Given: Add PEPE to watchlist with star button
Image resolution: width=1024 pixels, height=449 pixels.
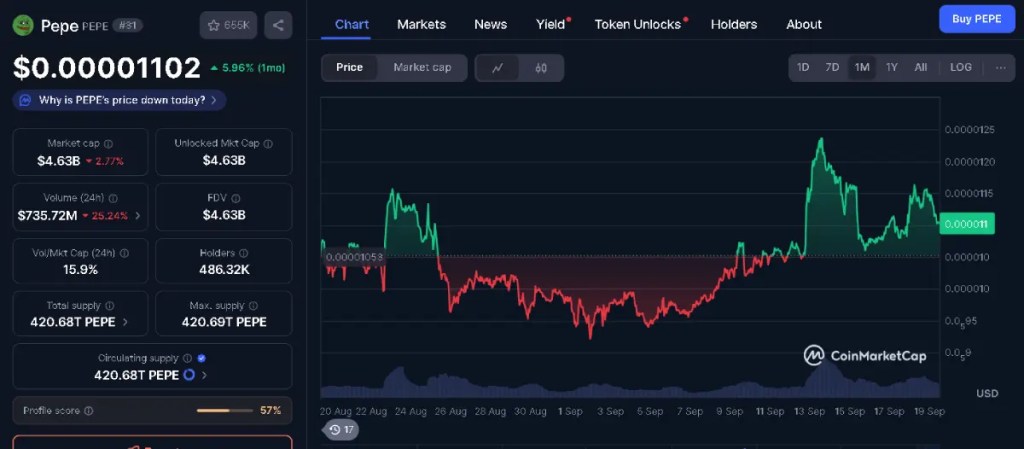Looking at the screenshot, I should pyautogui.click(x=228, y=26).
